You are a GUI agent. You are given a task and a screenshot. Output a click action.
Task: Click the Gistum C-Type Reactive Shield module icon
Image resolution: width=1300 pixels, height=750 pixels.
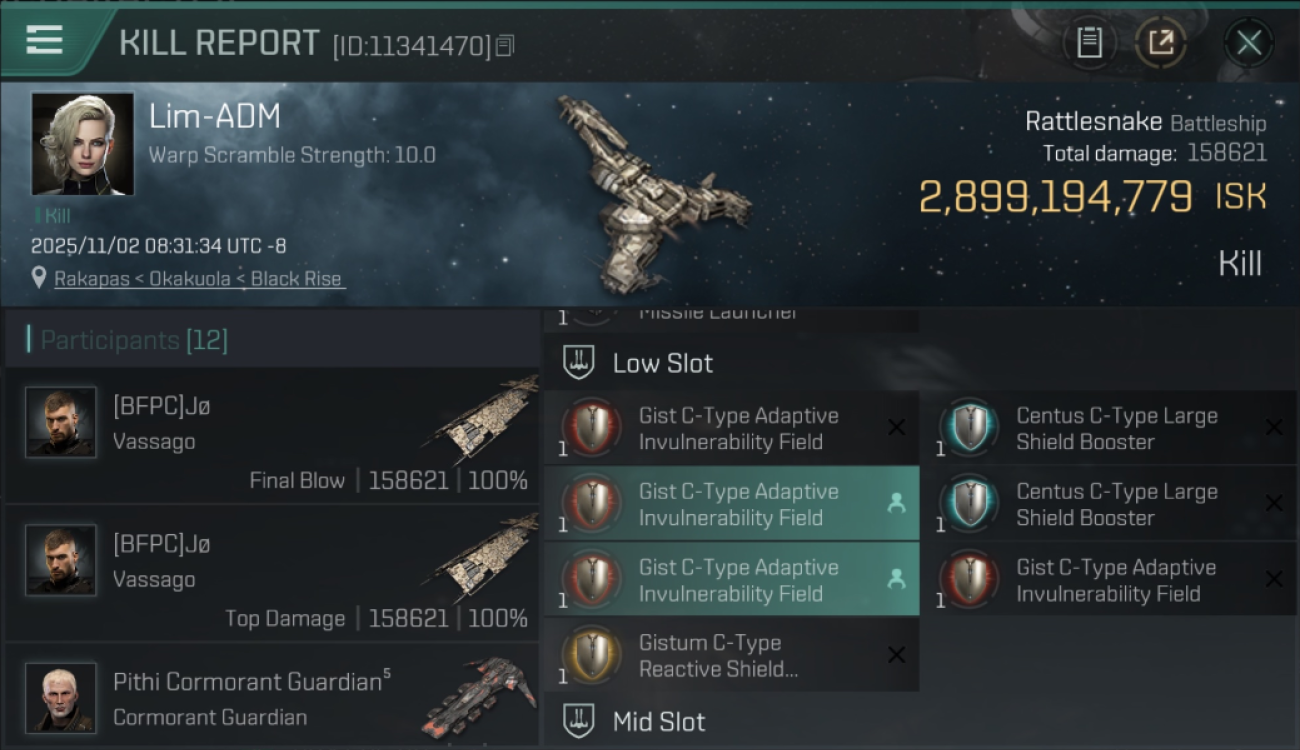tap(591, 655)
